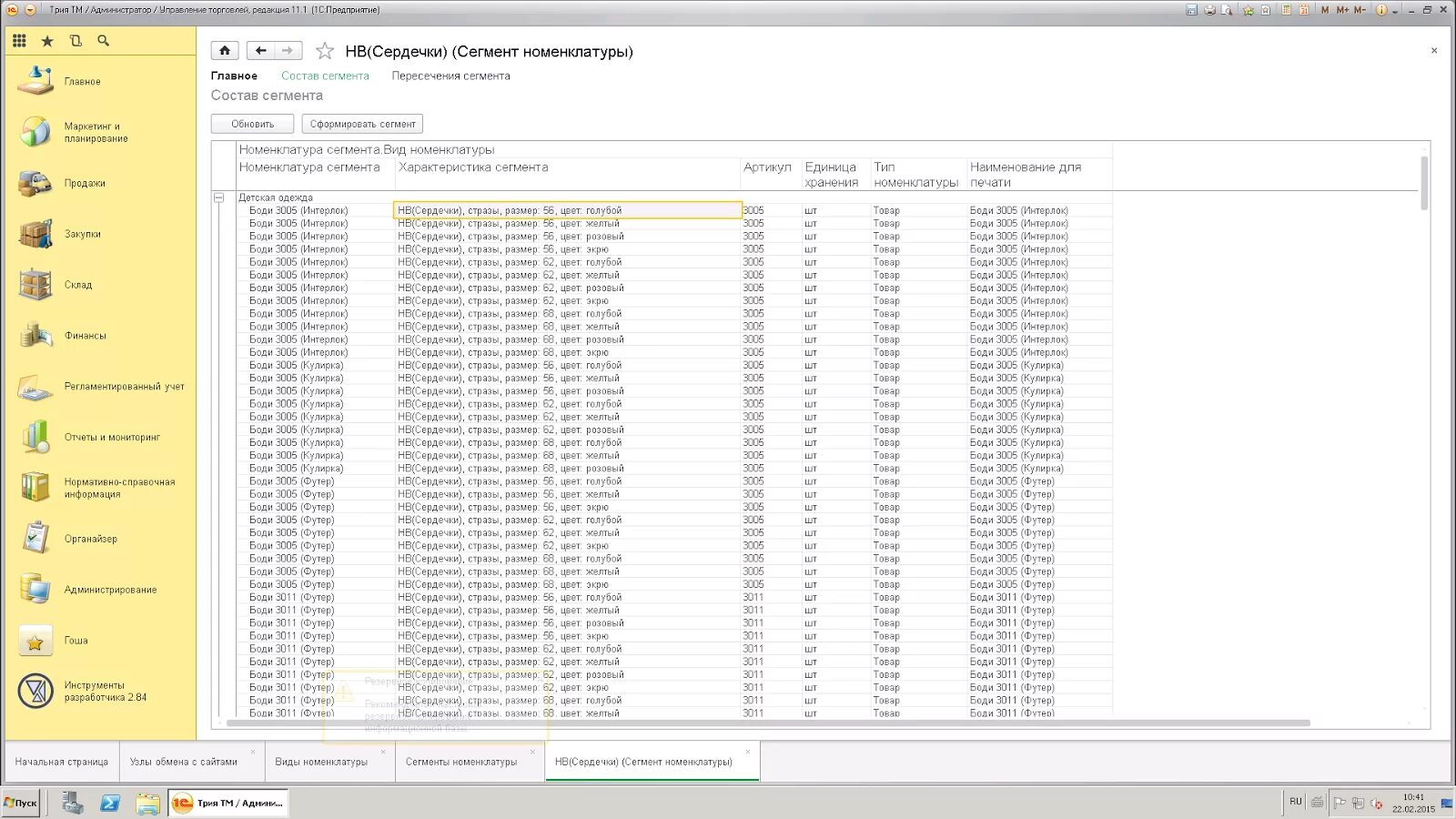Image resolution: width=1456 pixels, height=819 pixels.
Task: Click the Print icon in title bar
Action: click(x=1209, y=10)
